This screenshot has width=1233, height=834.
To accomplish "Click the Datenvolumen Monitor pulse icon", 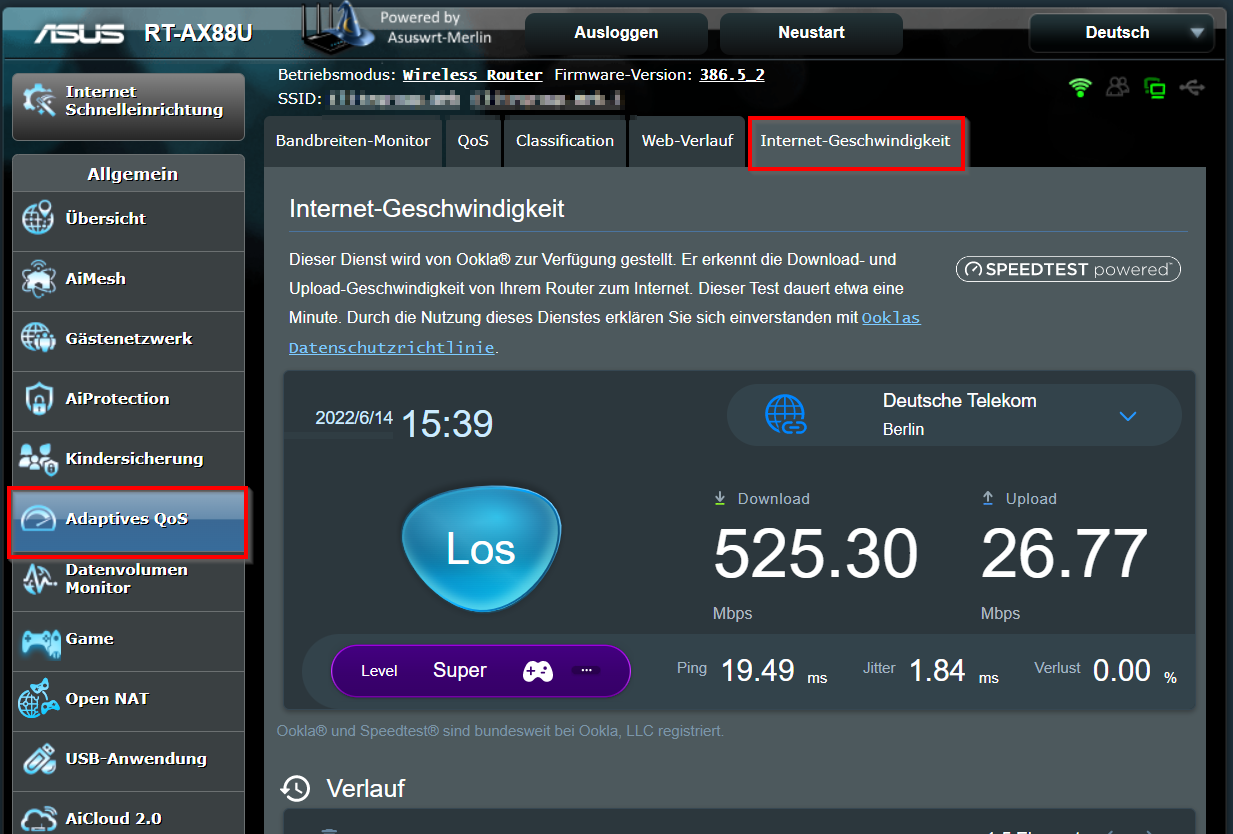I will pos(38,579).
